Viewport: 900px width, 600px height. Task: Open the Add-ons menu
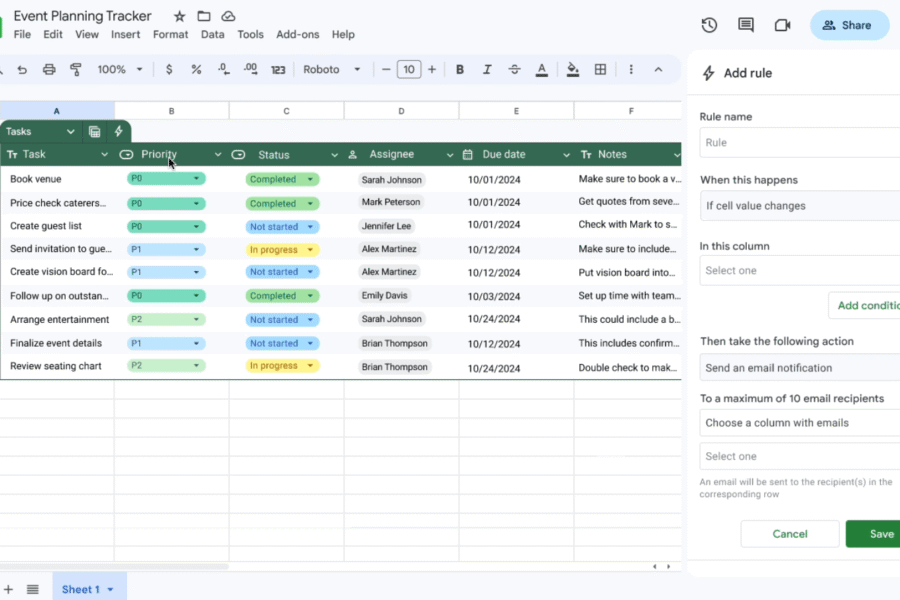297,34
